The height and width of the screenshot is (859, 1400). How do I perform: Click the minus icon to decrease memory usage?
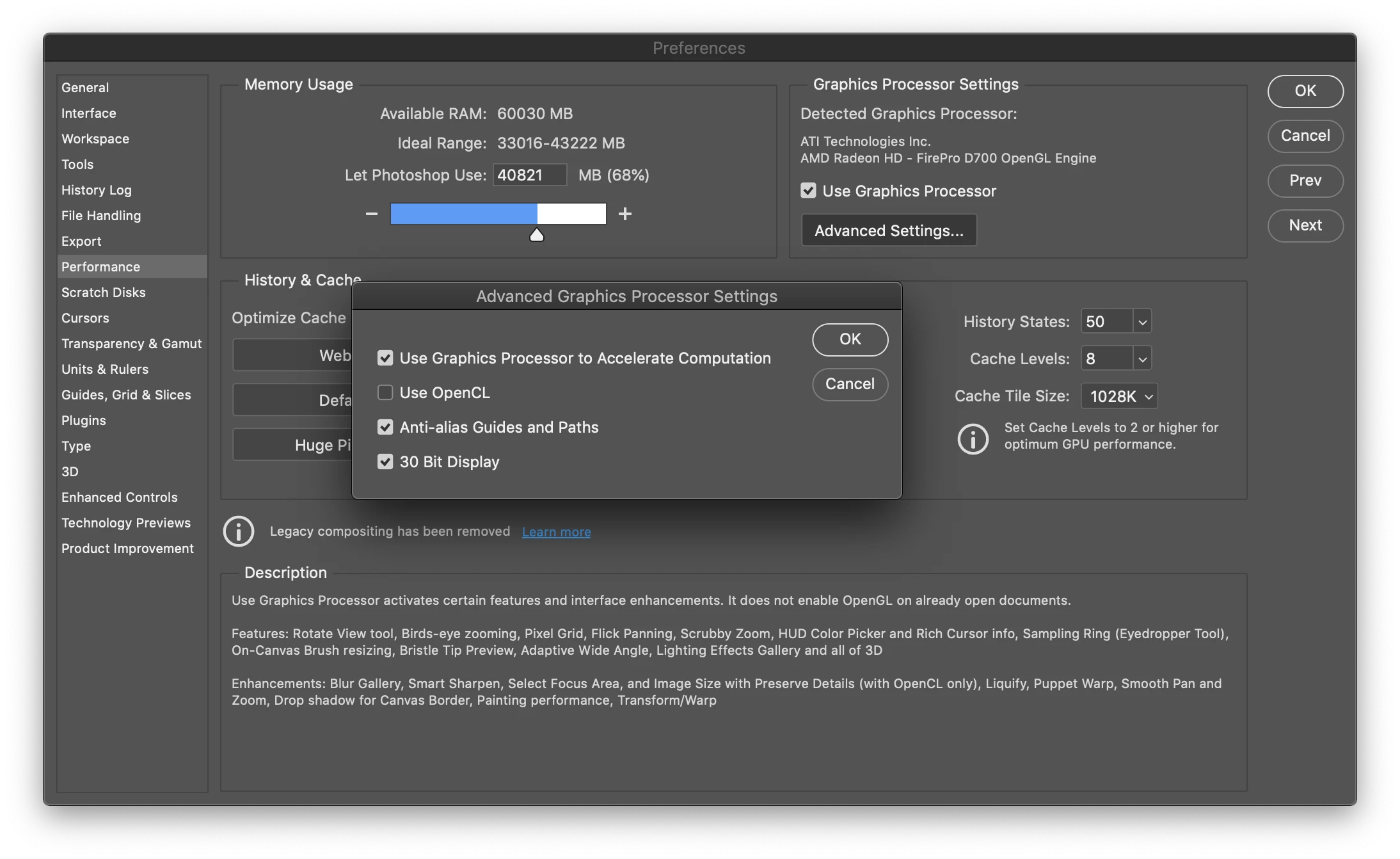pos(372,214)
